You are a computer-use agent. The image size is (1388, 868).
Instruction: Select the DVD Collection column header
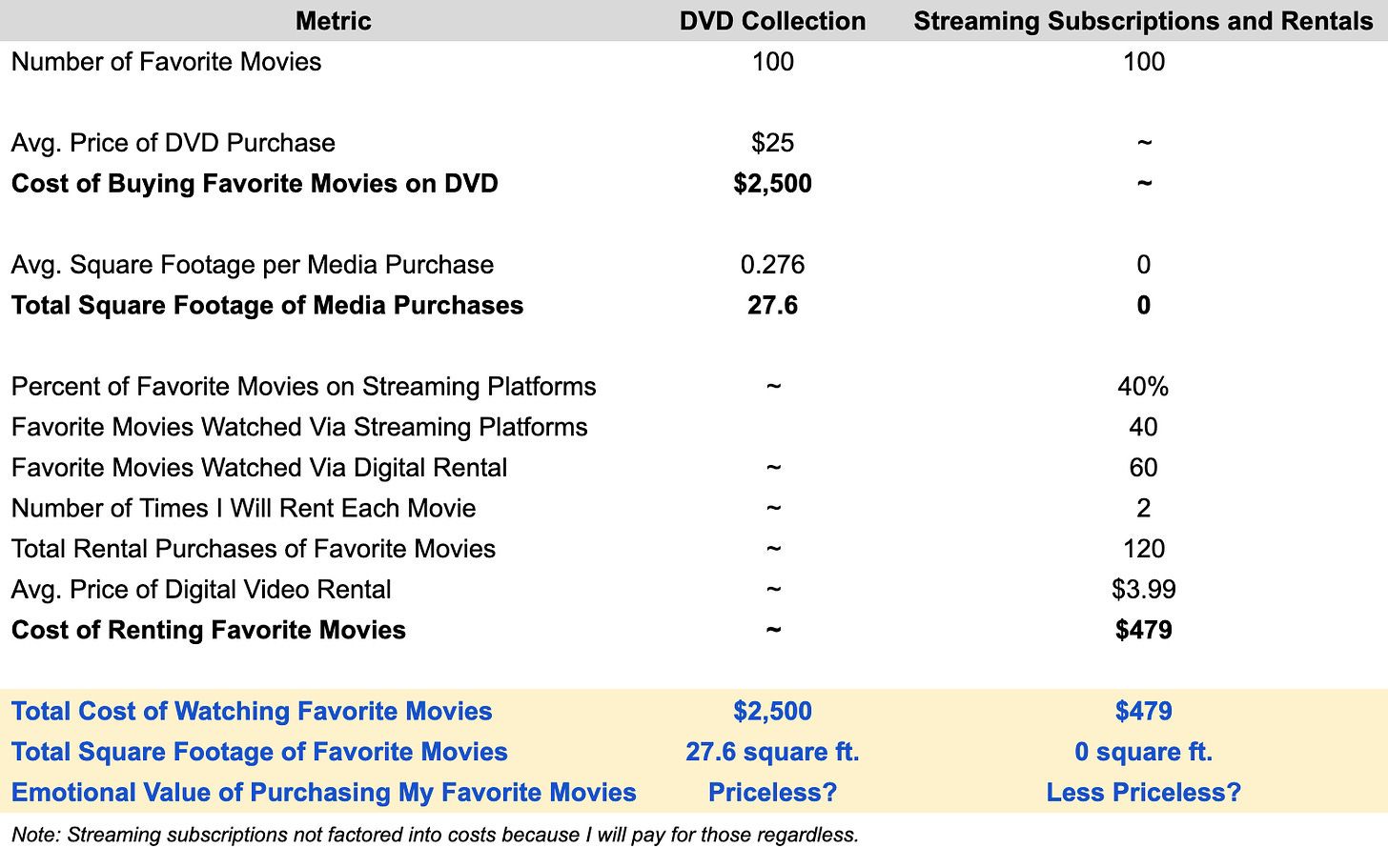[x=772, y=21]
